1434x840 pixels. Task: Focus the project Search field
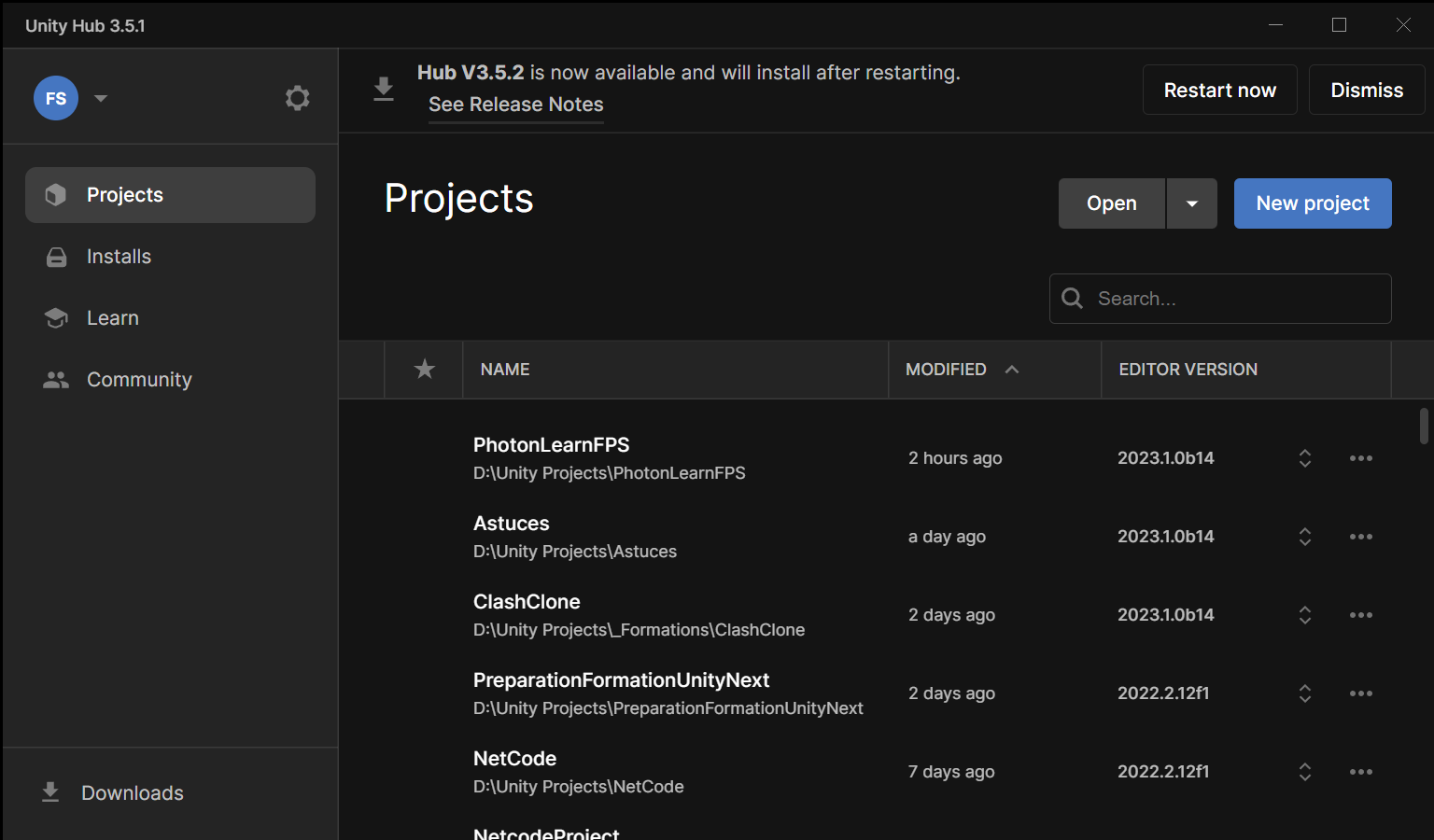coord(1220,299)
